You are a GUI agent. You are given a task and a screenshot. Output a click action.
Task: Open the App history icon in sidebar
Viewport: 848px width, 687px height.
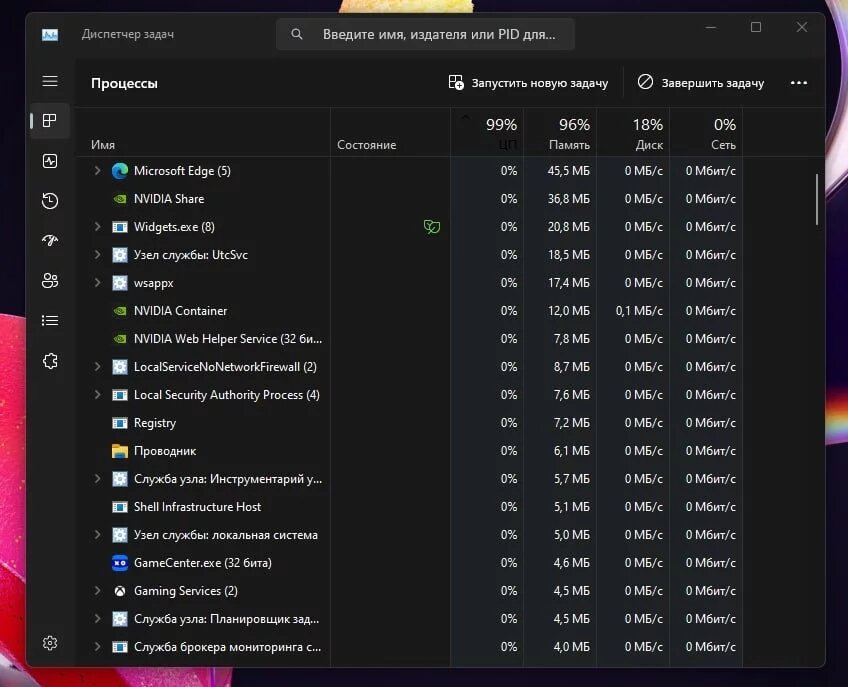50,201
